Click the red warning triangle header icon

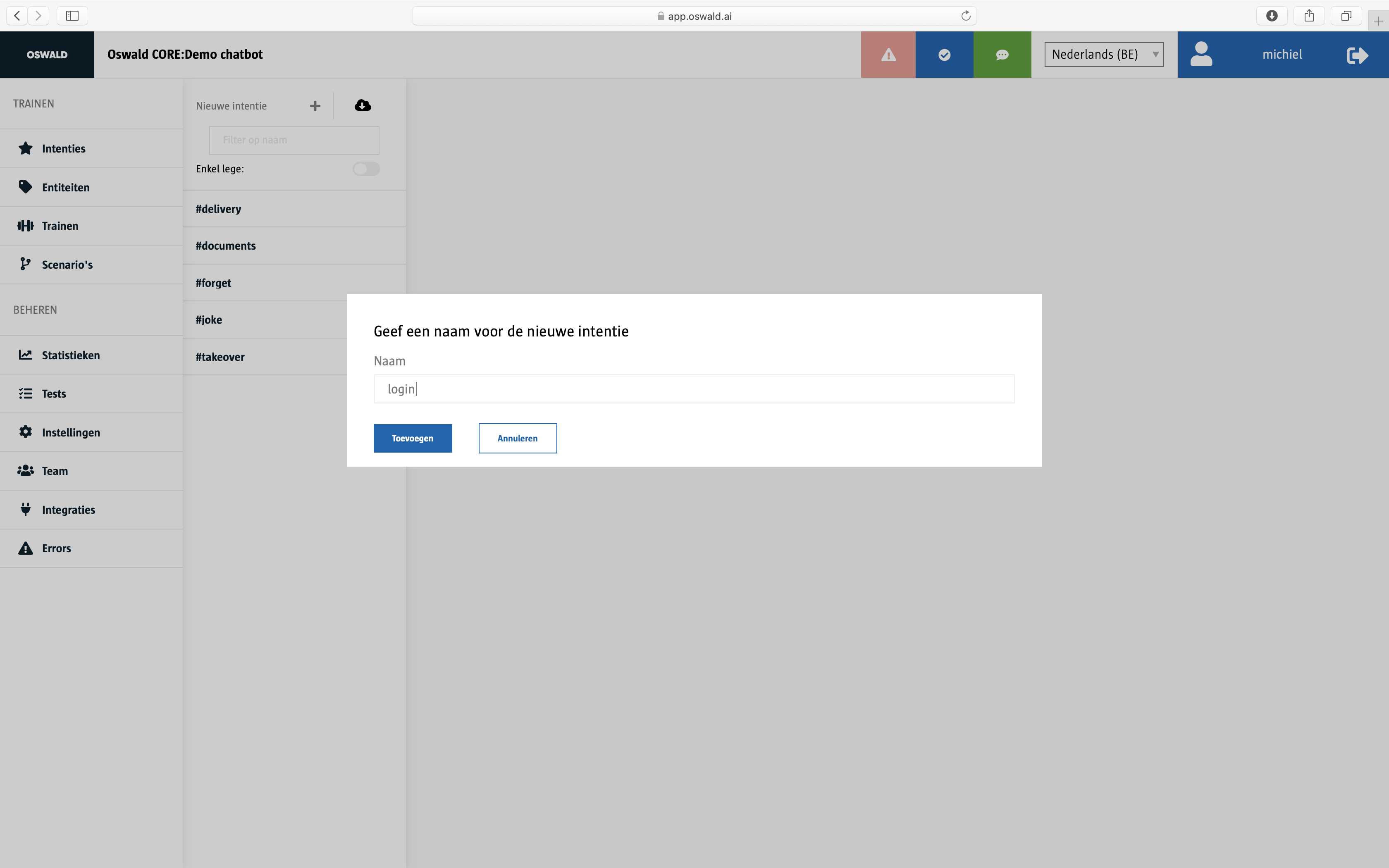(x=888, y=55)
